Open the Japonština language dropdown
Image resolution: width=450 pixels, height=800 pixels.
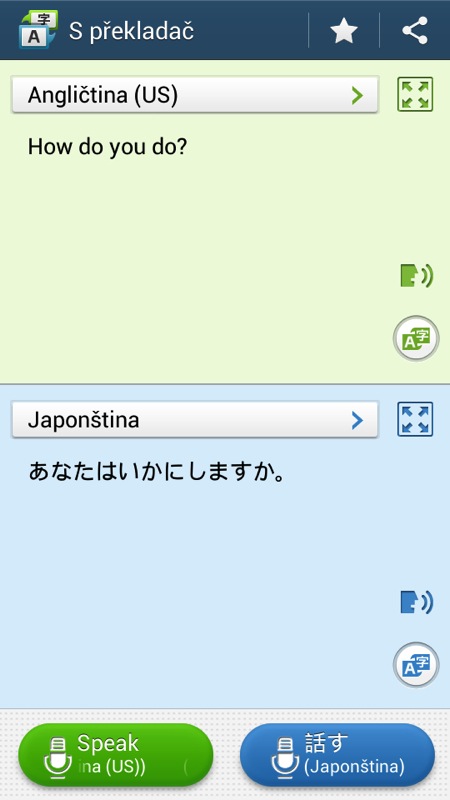tap(194, 420)
